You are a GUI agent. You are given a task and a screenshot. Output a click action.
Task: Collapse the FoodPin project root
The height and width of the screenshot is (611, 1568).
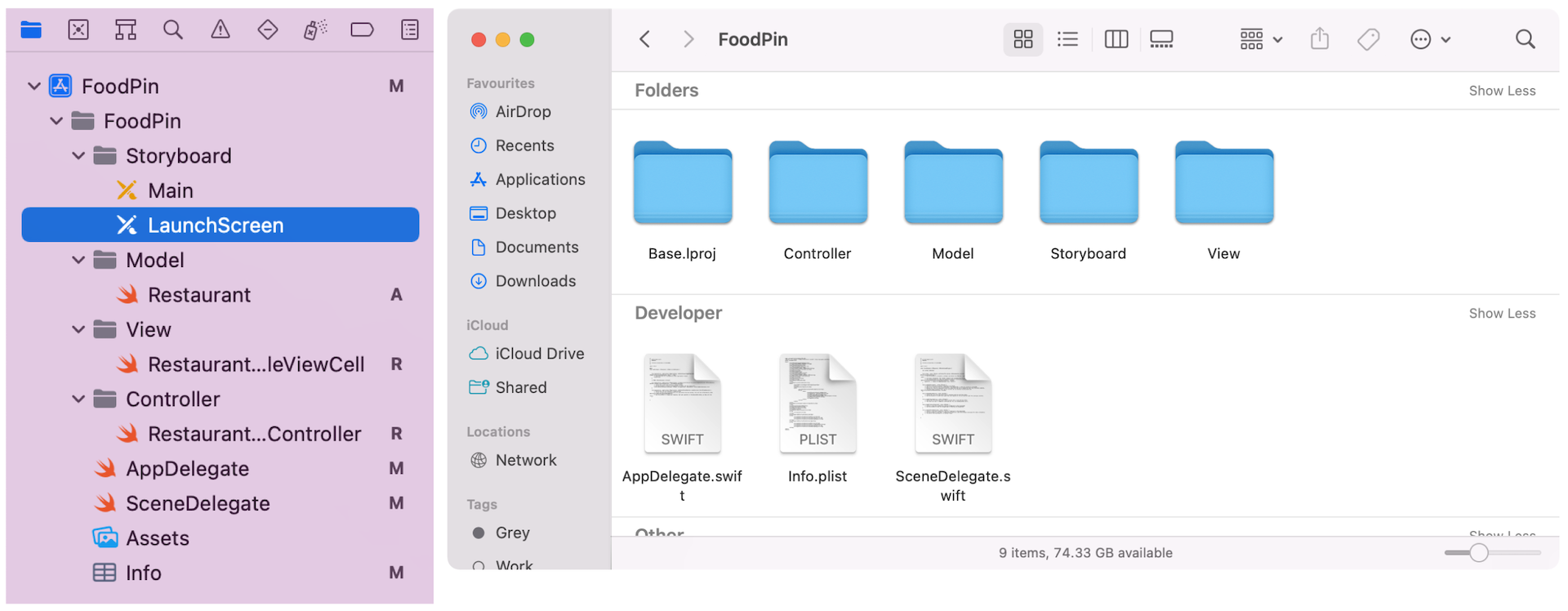coord(34,86)
